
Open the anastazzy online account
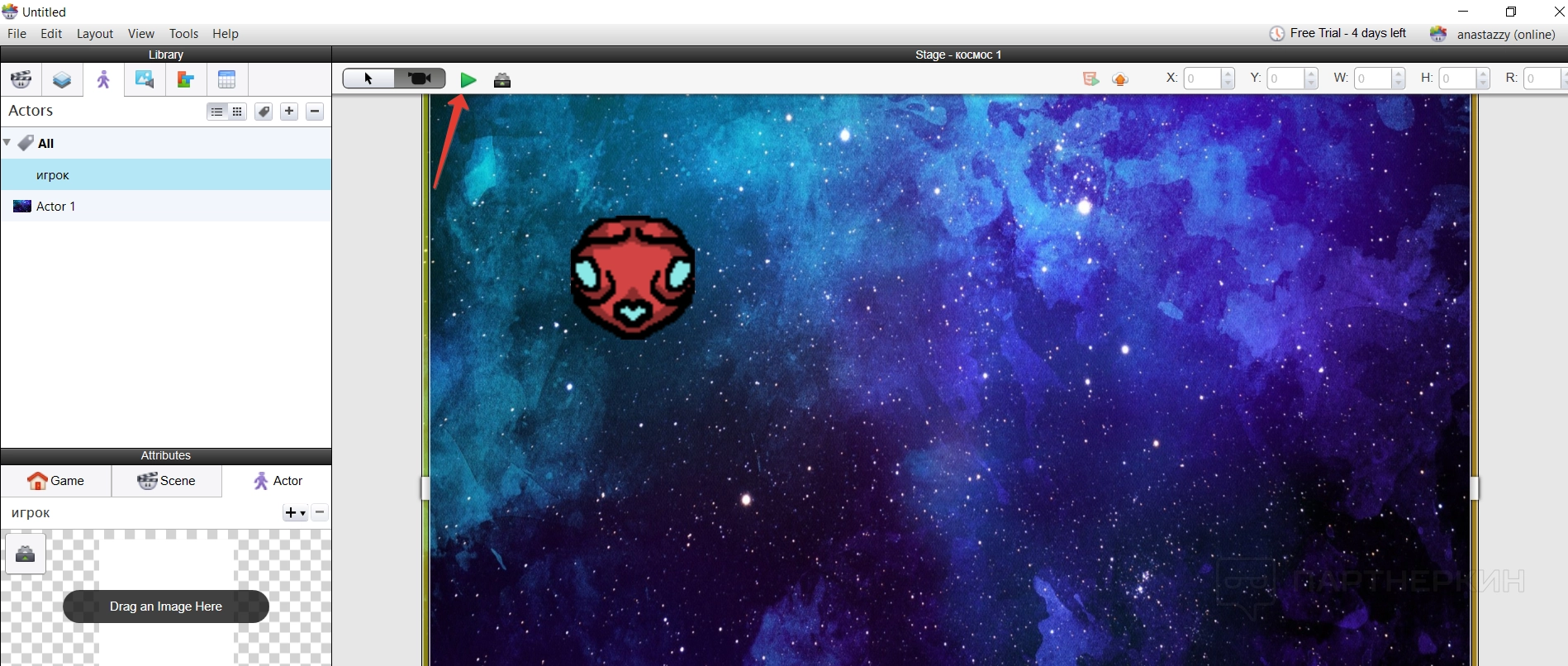tap(1506, 34)
